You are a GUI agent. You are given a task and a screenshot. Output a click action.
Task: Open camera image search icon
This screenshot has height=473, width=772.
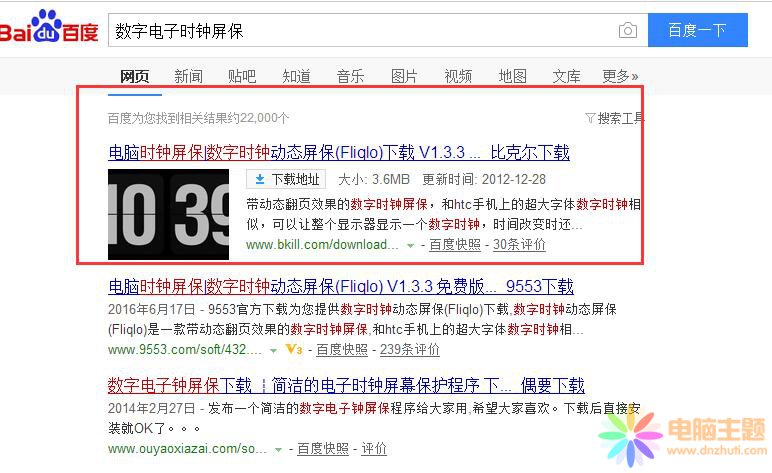(x=627, y=31)
